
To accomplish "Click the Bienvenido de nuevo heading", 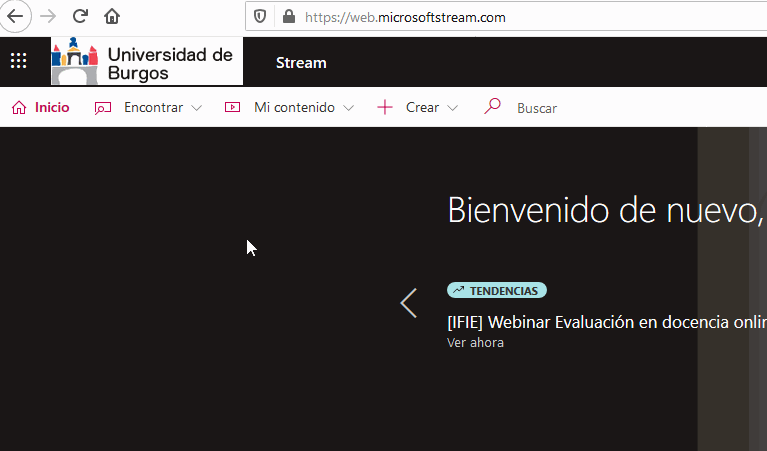I will click(607, 210).
